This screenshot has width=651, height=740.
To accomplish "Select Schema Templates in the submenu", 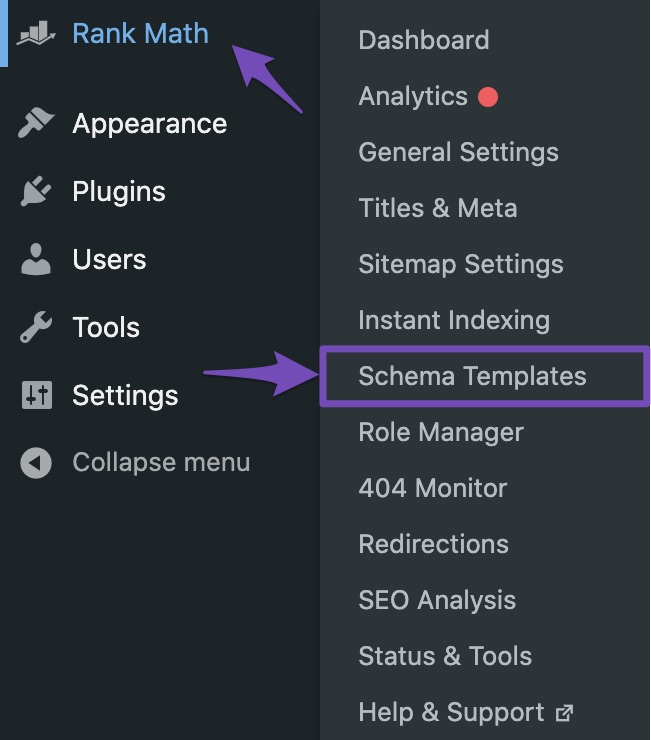I will point(472,377).
